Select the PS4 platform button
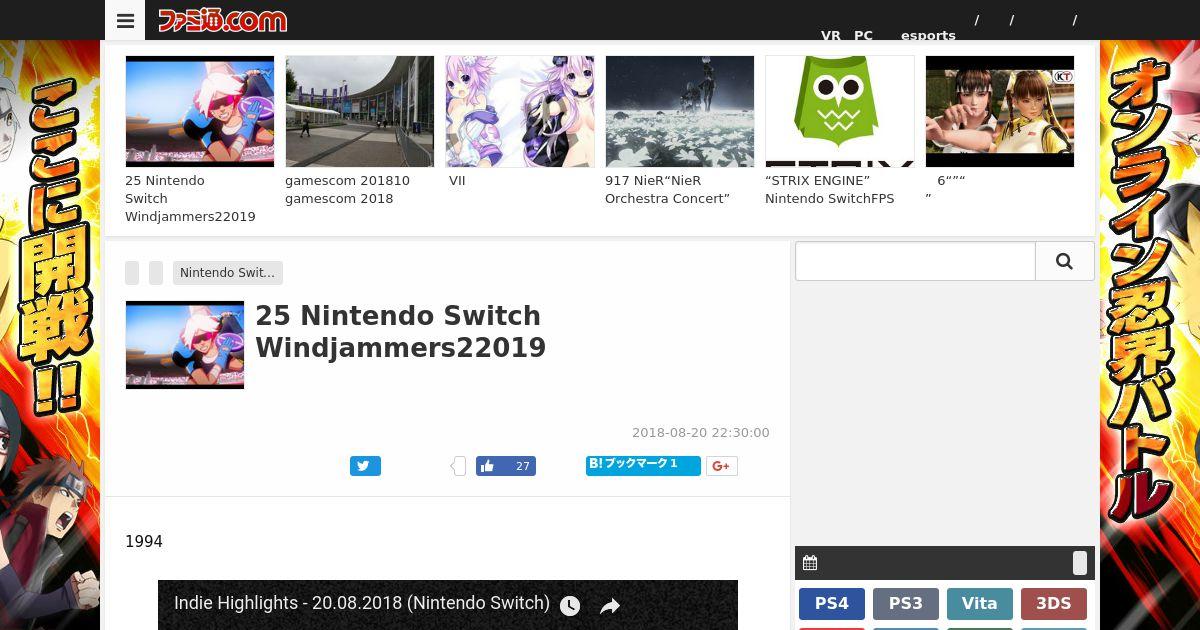The width and height of the screenshot is (1200, 630). pos(832,604)
